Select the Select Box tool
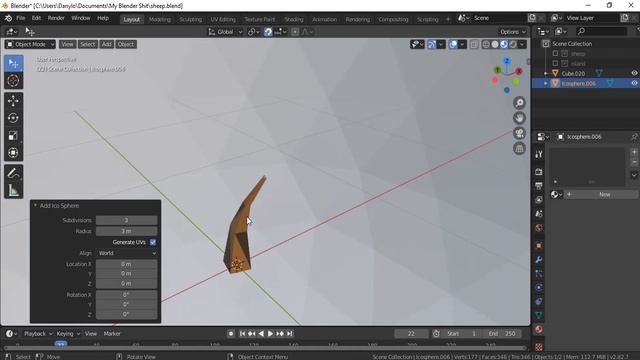The width and height of the screenshot is (640, 360). pyautogui.click(x=13, y=63)
